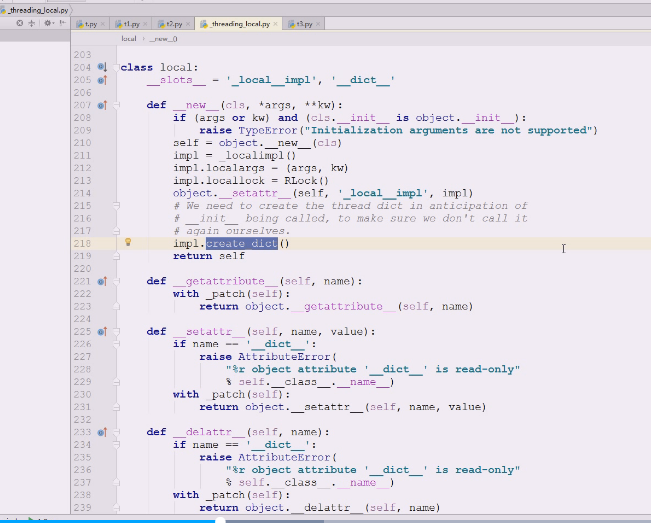
Task: Click the video progress bar knob
Action: [x=220, y=521]
